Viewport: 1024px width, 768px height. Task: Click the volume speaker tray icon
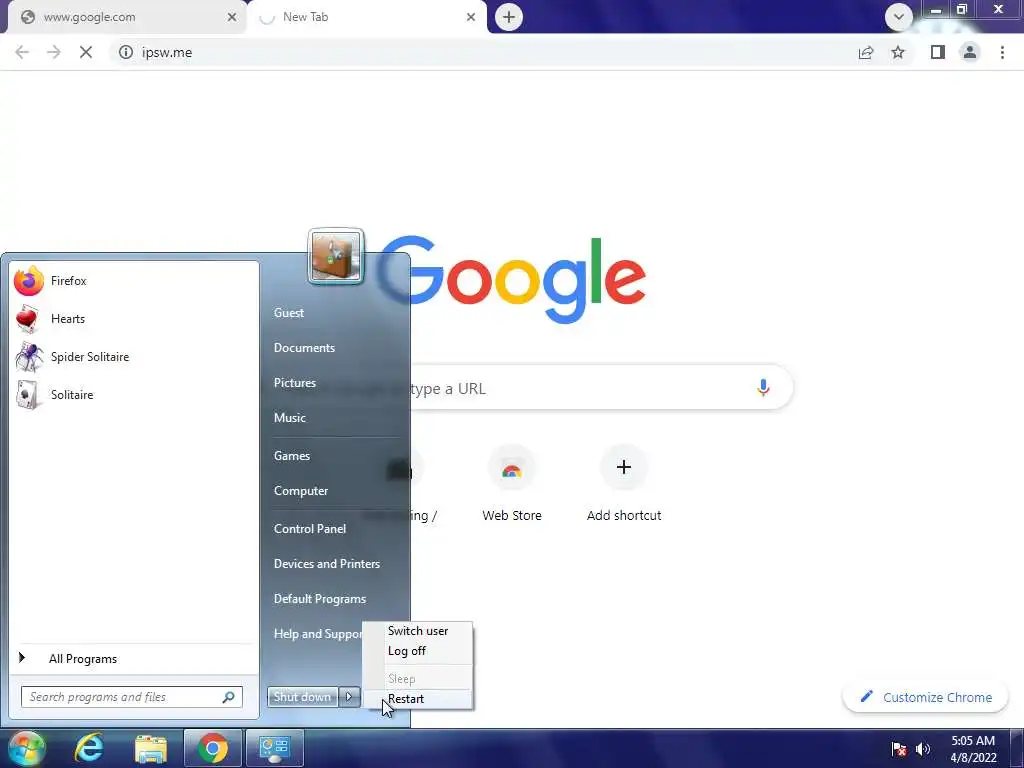923,749
